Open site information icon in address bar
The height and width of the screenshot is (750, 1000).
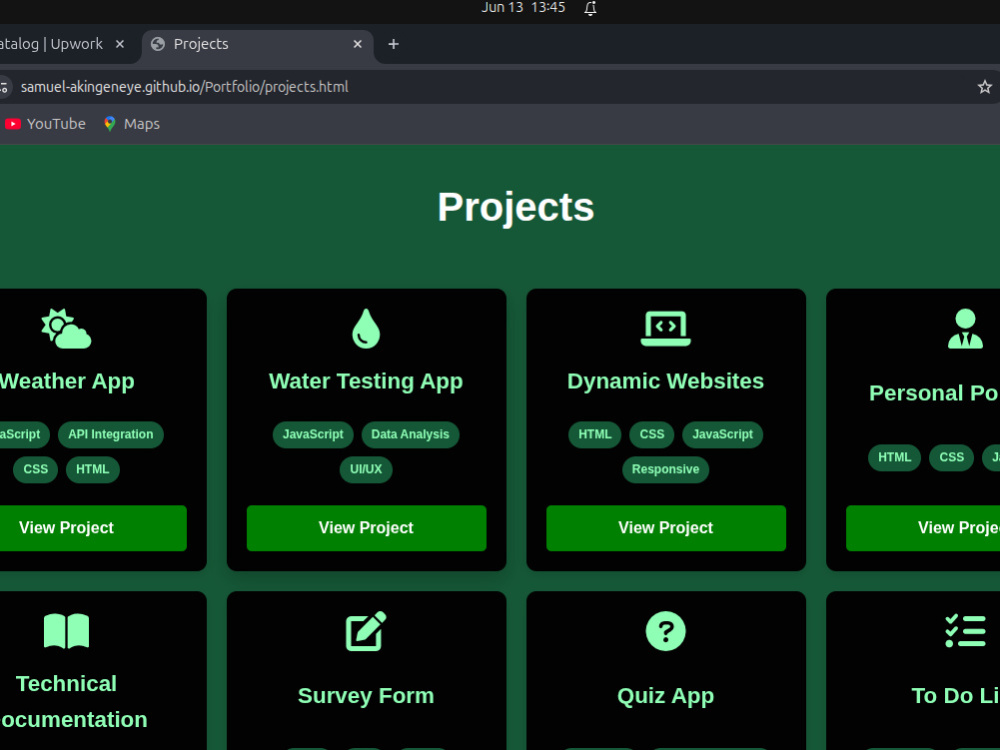4,87
